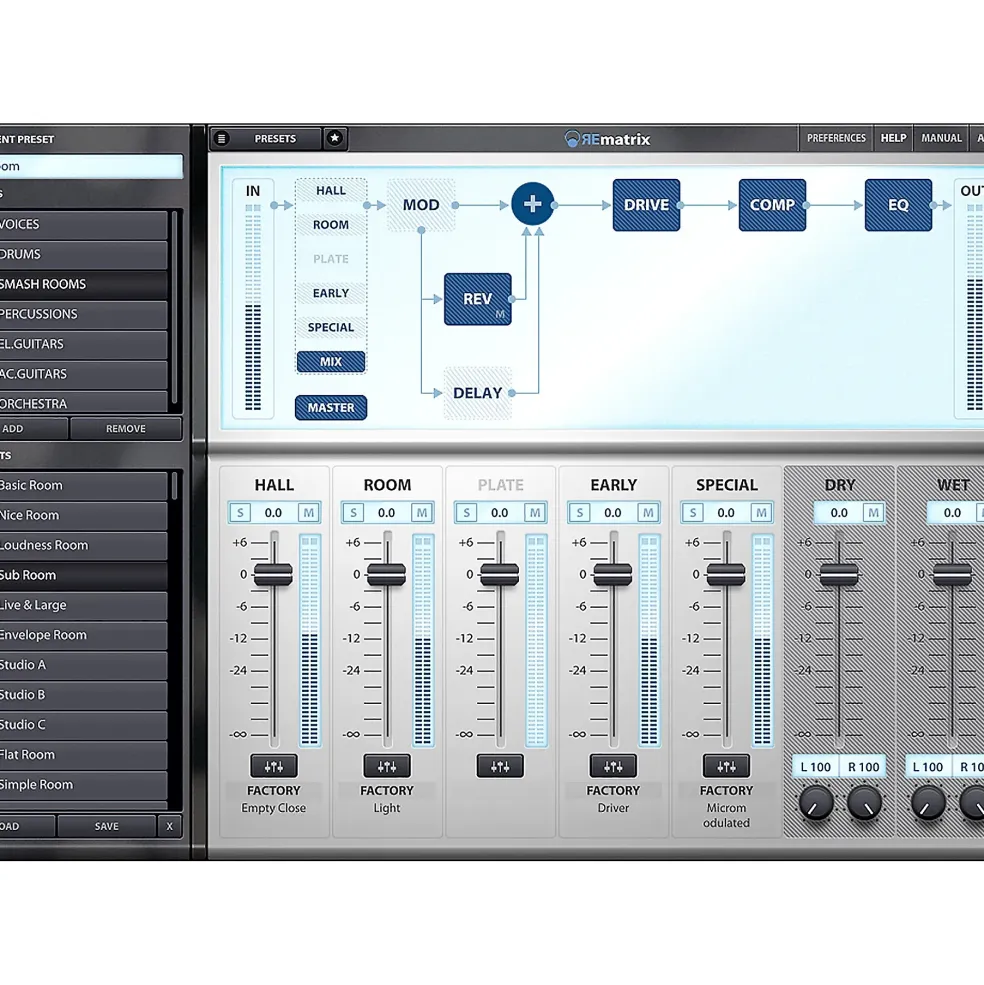The height and width of the screenshot is (985, 984).
Task: Select MIX in the routing list
Action: 331,362
